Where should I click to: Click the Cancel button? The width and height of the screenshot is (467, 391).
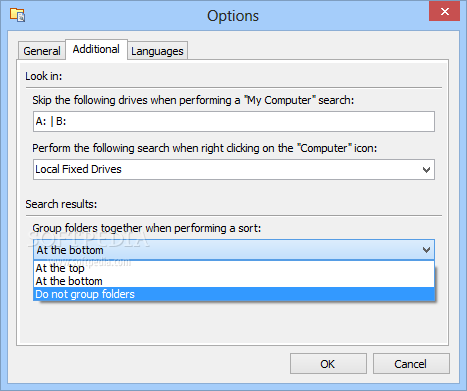(411, 364)
